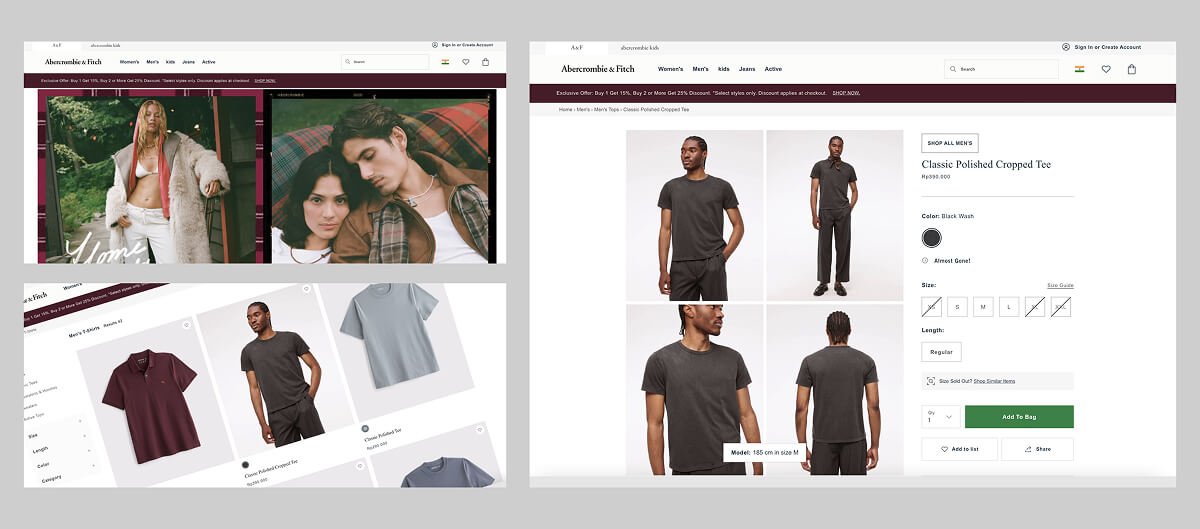Click the SHOP ALL MEN'S button
1200x529 pixels.
coord(950,143)
